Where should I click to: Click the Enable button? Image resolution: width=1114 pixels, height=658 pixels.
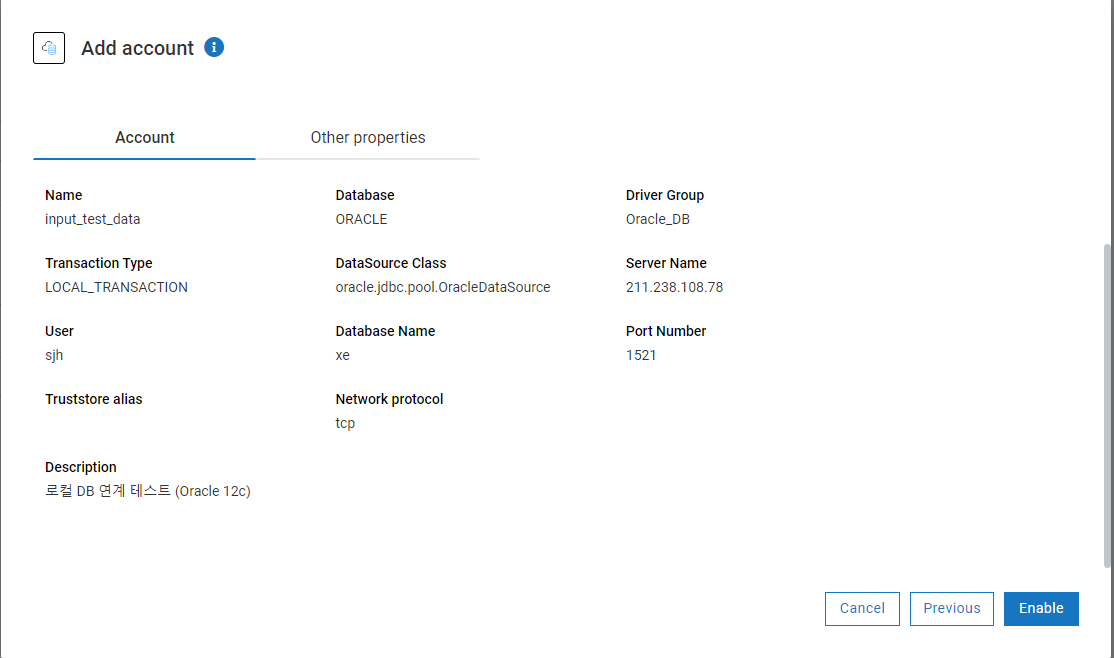pyautogui.click(x=1040, y=608)
